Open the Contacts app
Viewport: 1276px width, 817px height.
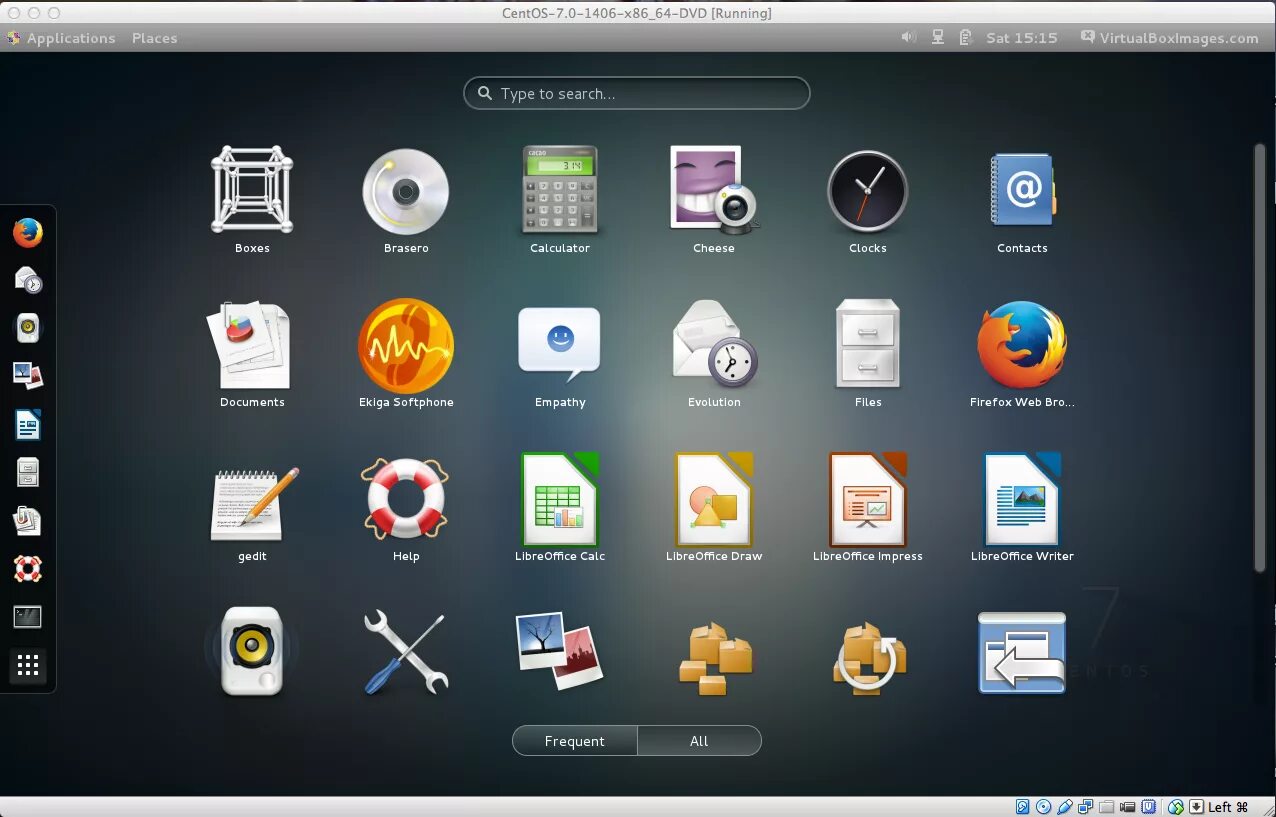tap(1022, 200)
